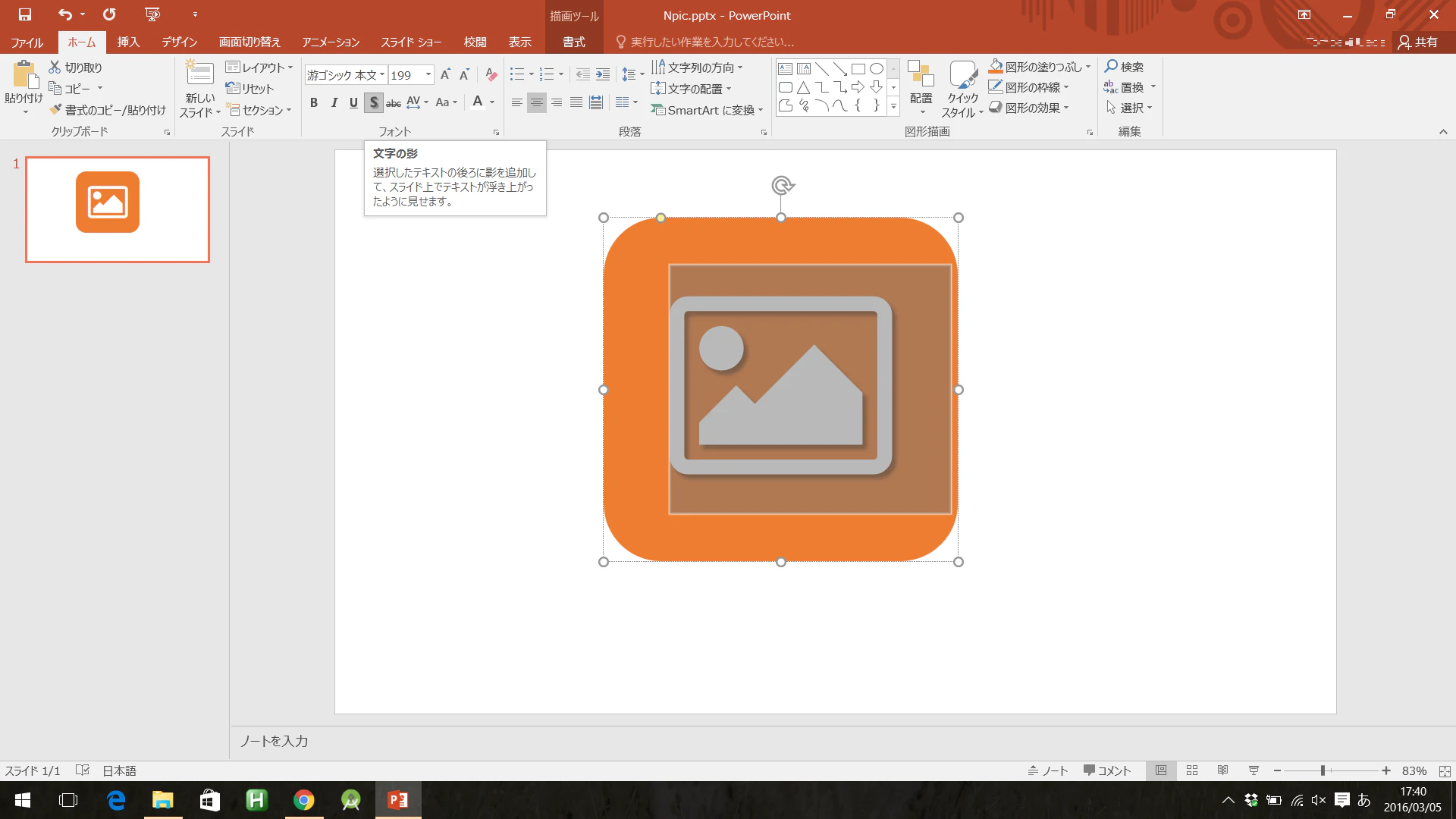Click Reset (リセット) slide button
This screenshot has height=819, width=1456.
[249, 89]
